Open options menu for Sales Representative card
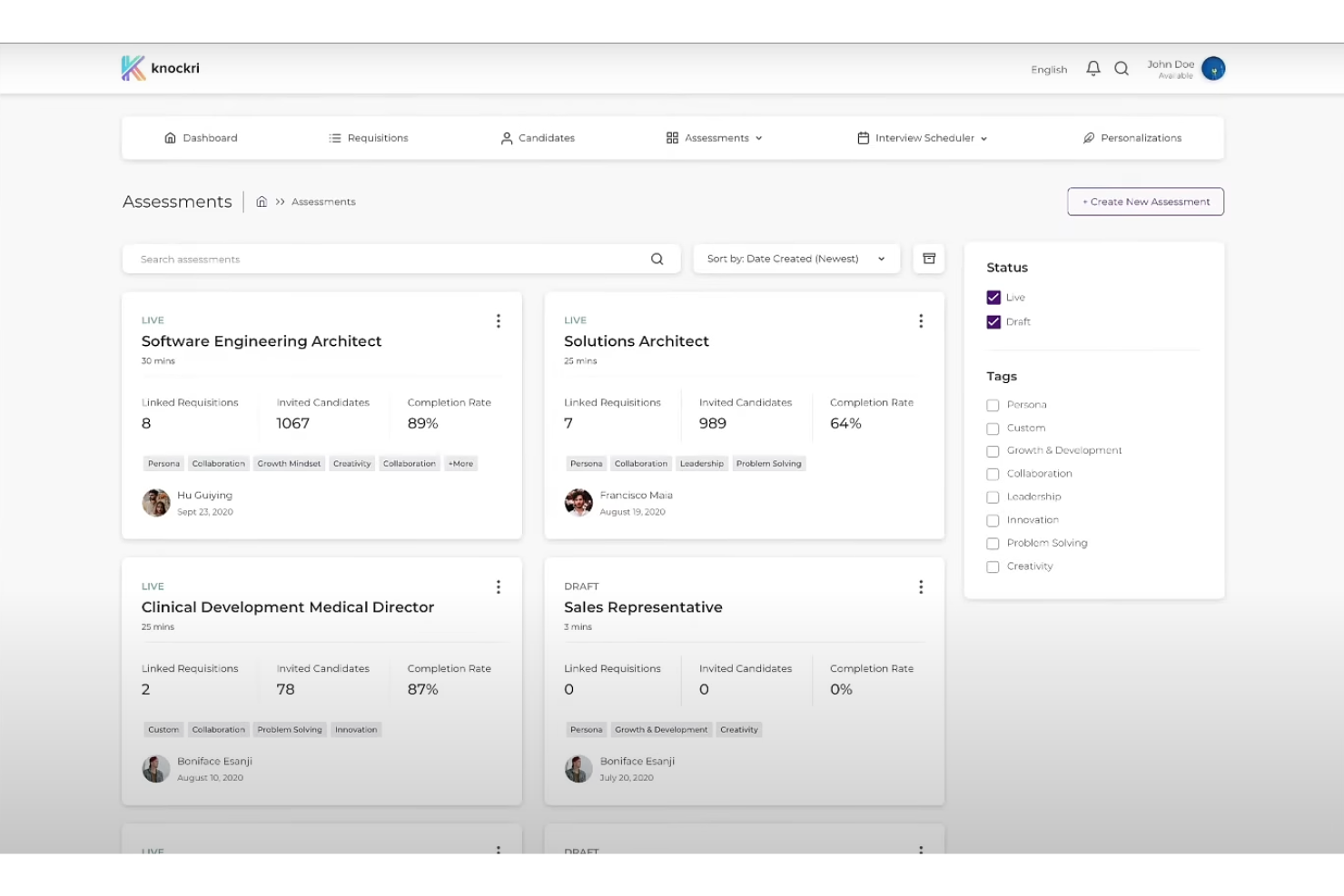Image resolution: width=1344 pixels, height=896 pixels. coord(921,586)
